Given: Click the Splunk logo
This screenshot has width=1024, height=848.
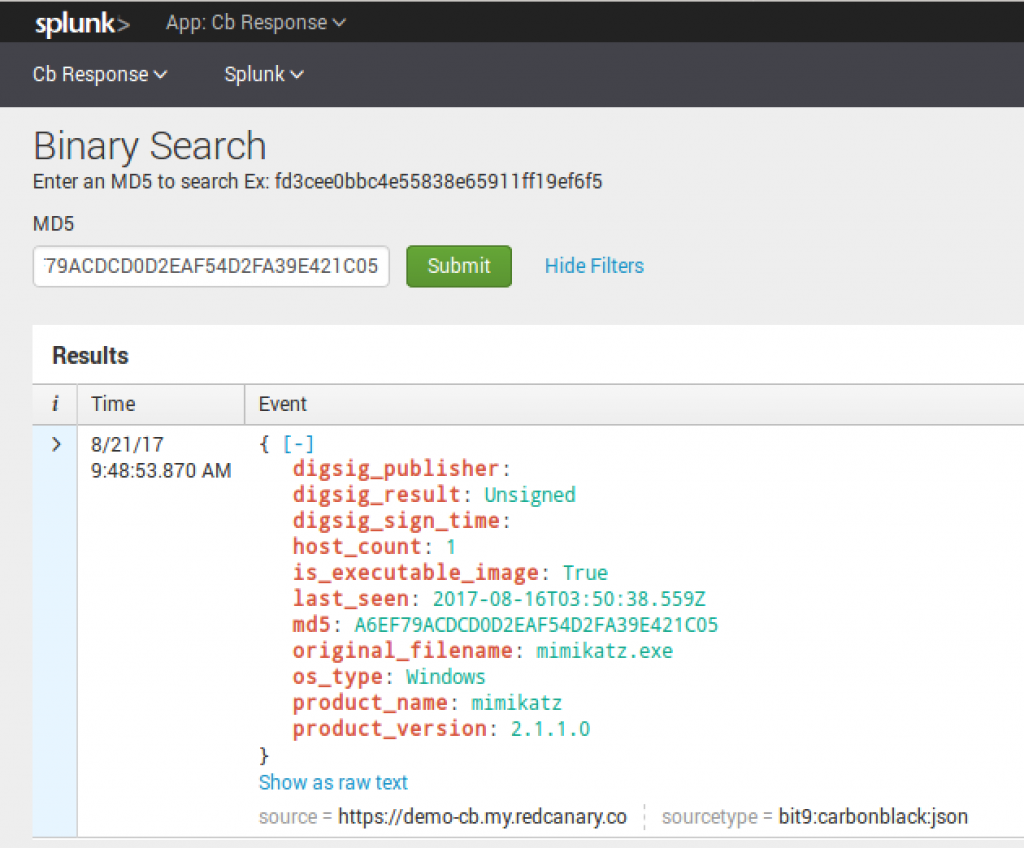Looking at the screenshot, I should [x=82, y=23].
